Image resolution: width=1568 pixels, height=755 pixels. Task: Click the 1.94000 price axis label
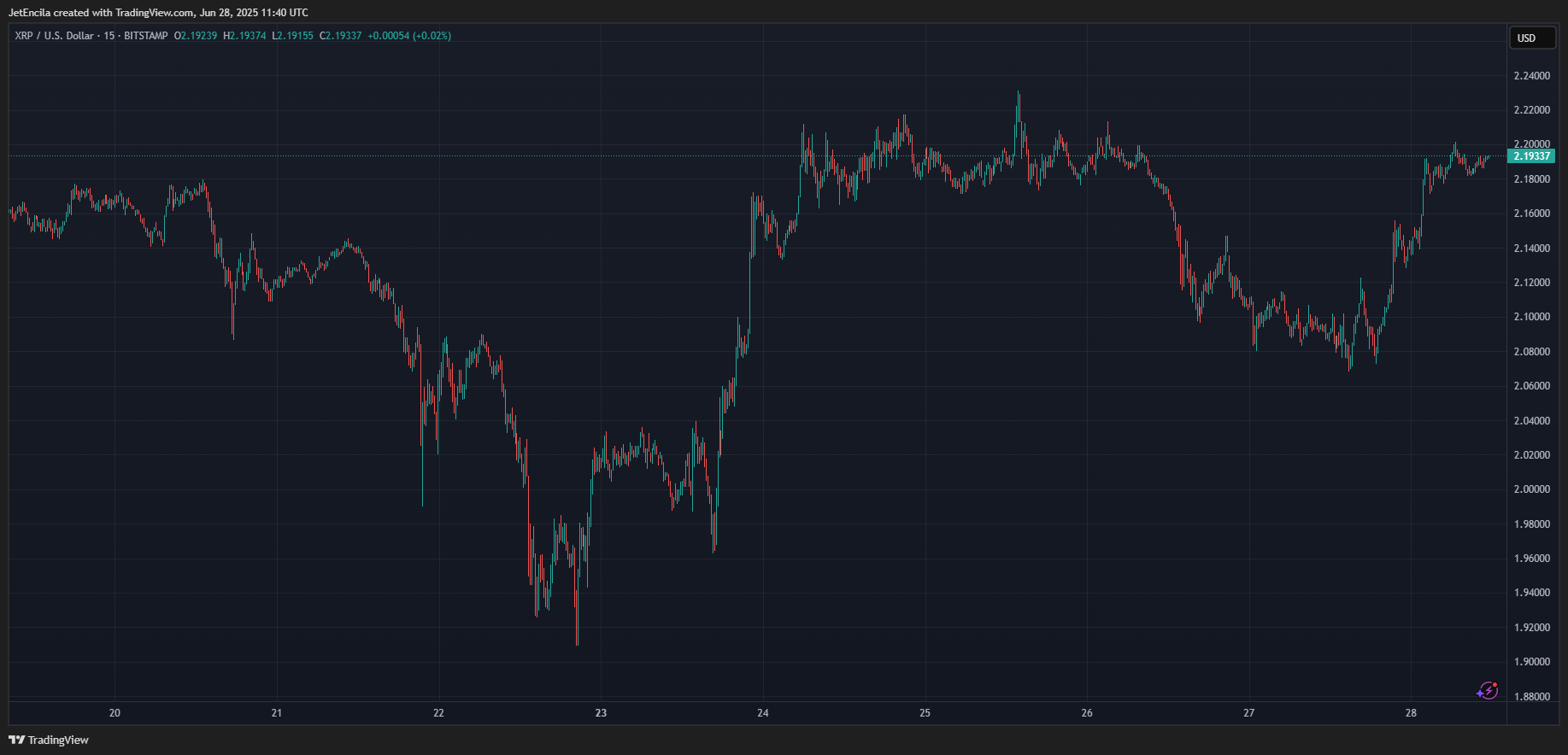[x=1531, y=593]
